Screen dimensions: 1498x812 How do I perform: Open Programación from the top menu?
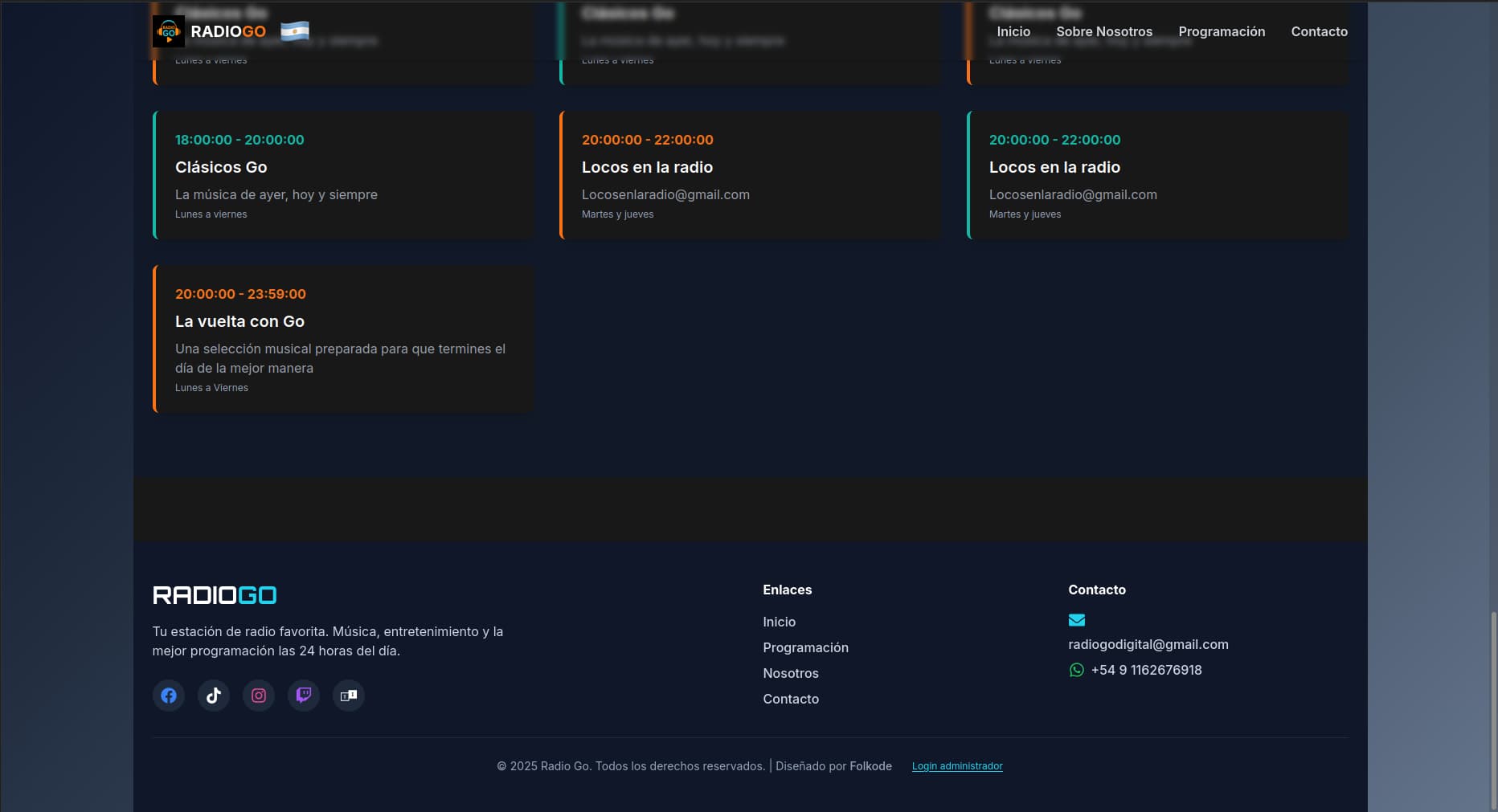pyautogui.click(x=1222, y=31)
